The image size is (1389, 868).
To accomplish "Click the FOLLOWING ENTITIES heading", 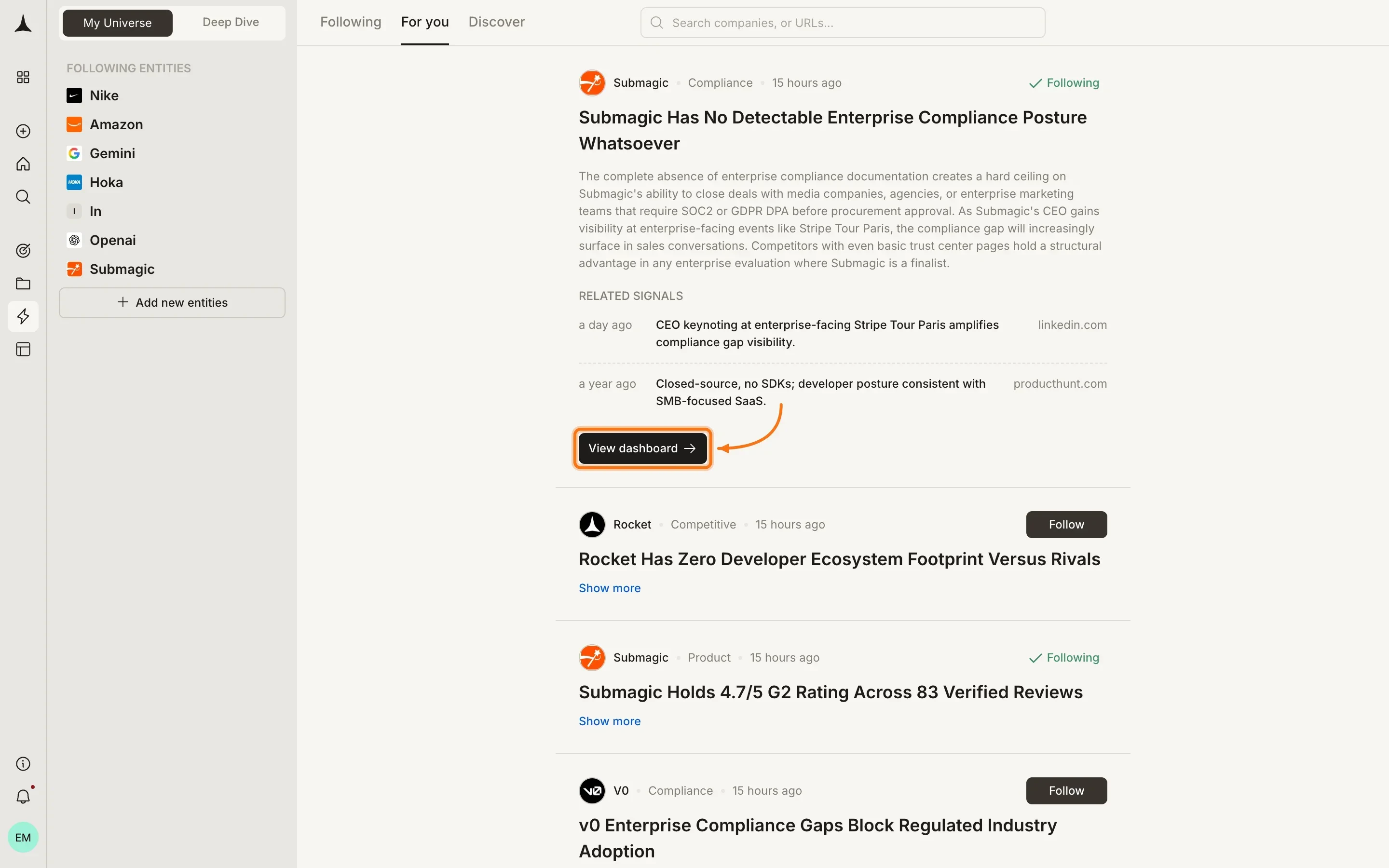I will (129, 68).
